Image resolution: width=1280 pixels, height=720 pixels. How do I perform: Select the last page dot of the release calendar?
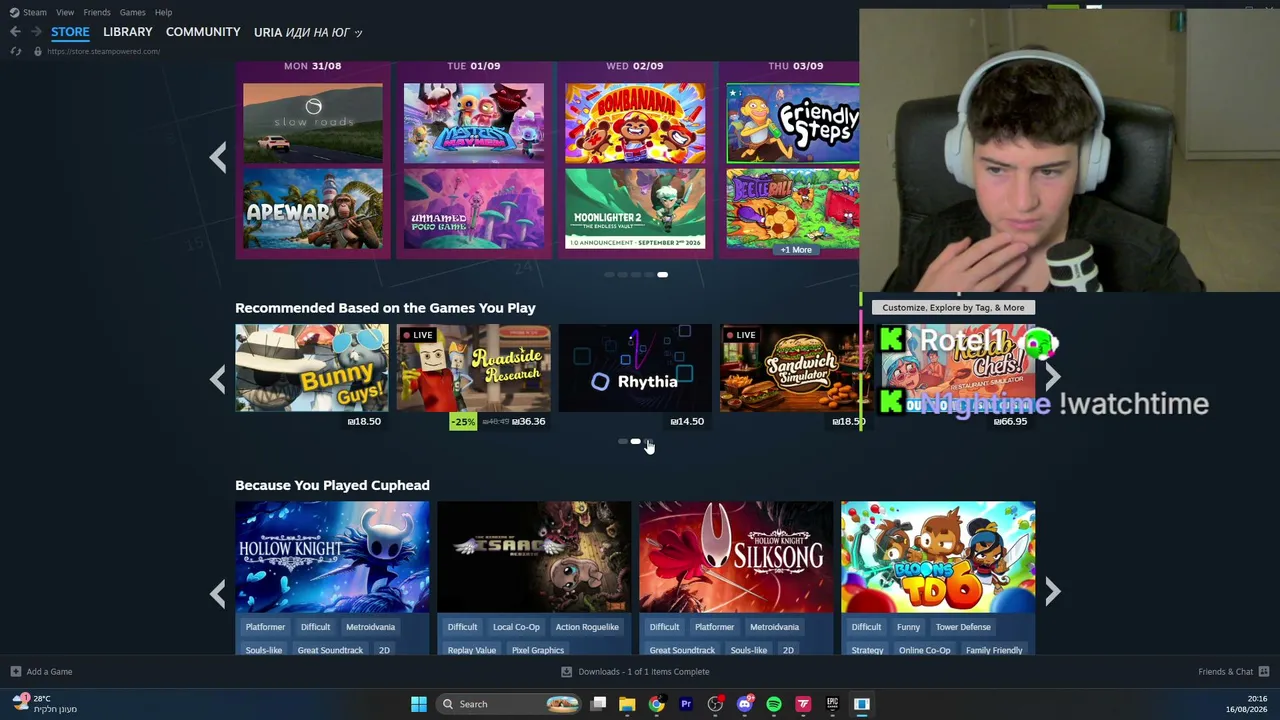click(662, 274)
